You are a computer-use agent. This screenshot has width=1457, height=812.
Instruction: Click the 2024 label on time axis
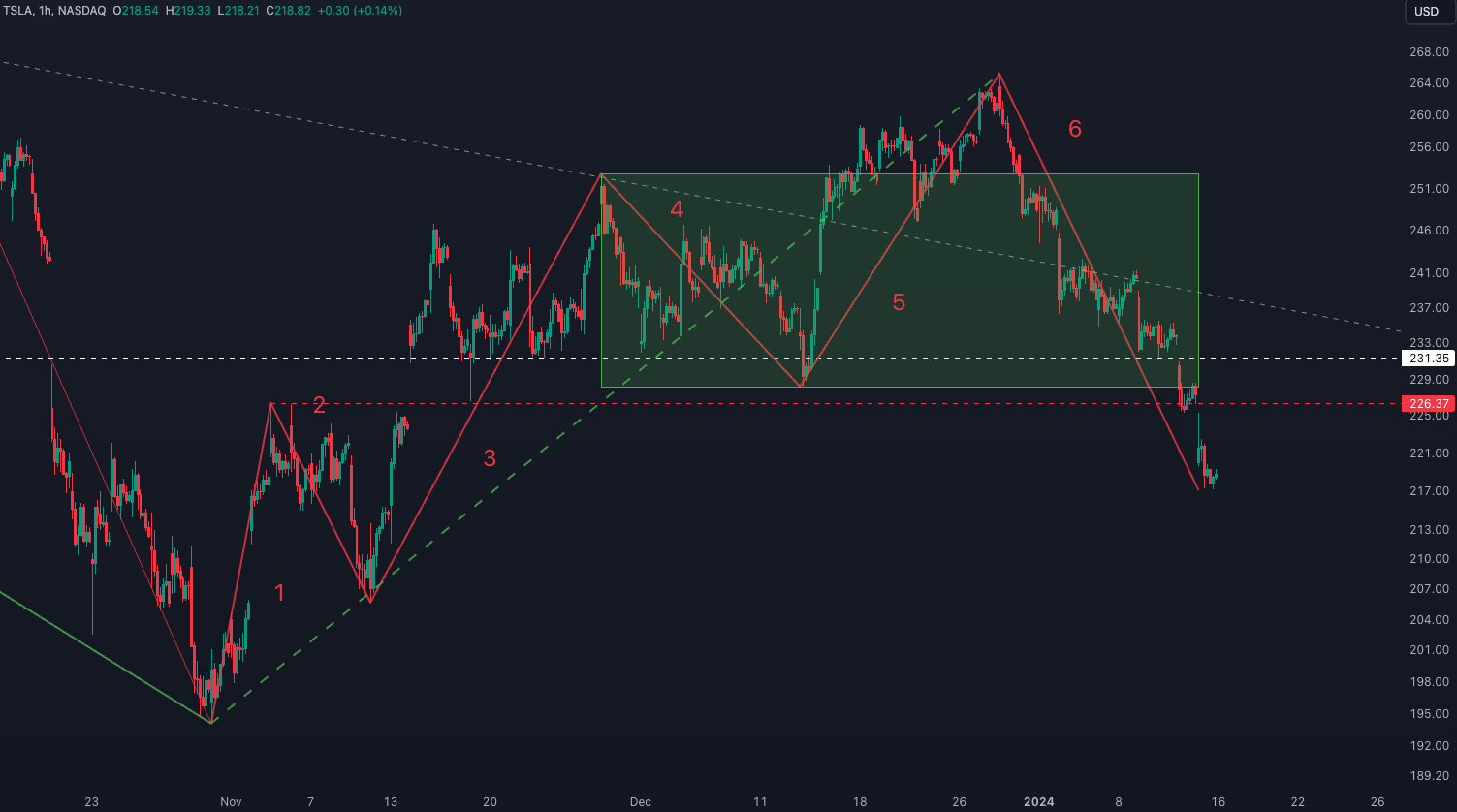click(x=1039, y=802)
